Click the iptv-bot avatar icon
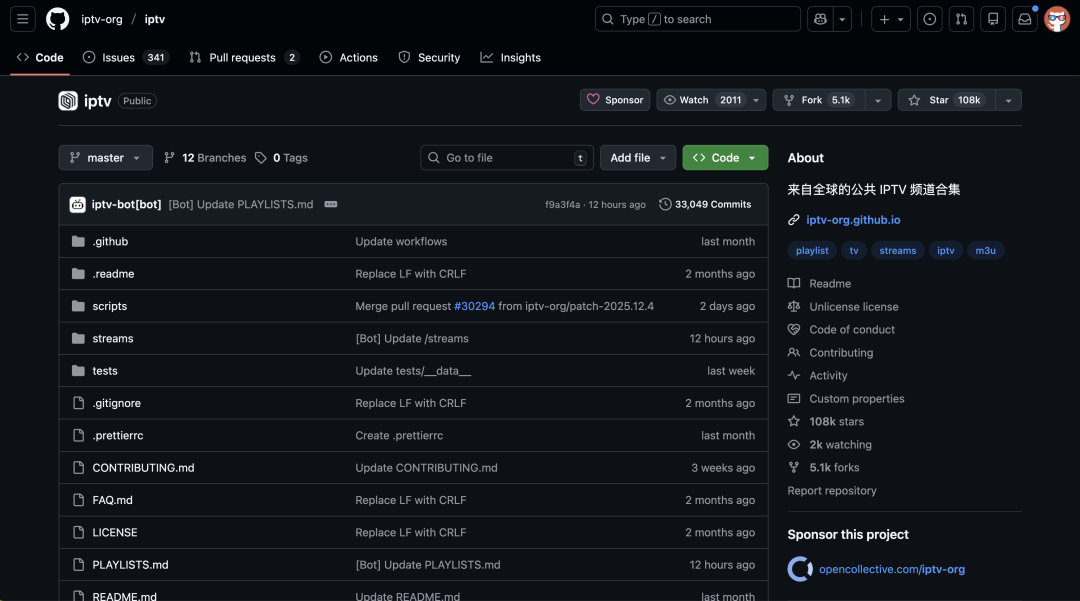 pyautogui.click(x=78, y=204)
